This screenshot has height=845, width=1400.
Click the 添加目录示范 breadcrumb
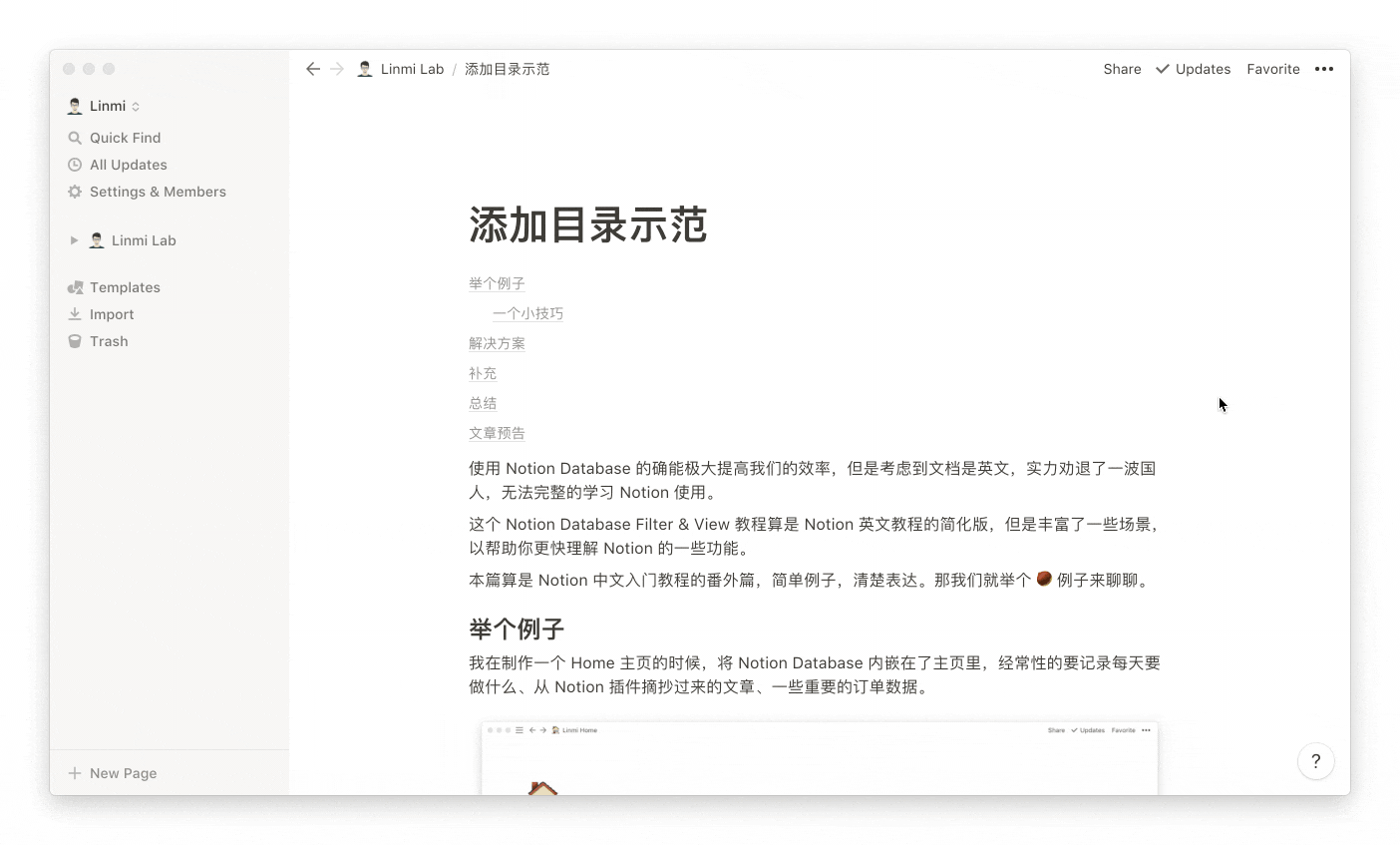coord(507,69)
